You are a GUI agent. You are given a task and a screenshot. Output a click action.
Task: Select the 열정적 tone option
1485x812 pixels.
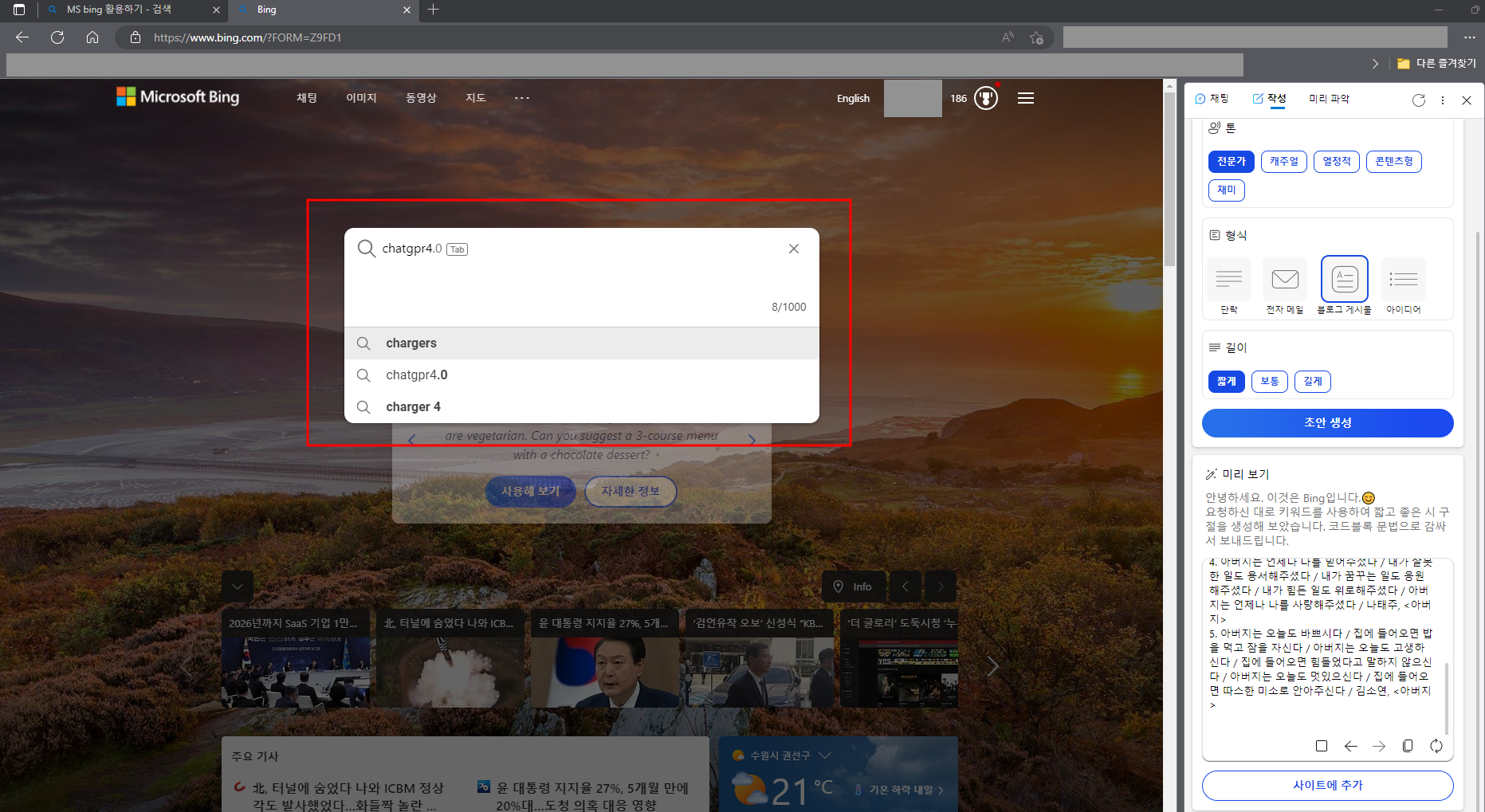pos(1337,162)
